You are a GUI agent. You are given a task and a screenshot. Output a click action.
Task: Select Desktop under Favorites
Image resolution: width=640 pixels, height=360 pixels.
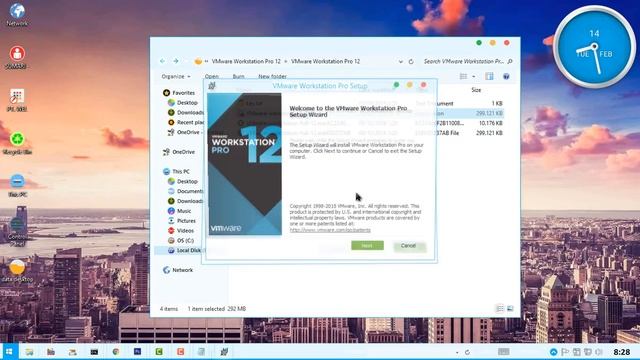tap(183, 102)
